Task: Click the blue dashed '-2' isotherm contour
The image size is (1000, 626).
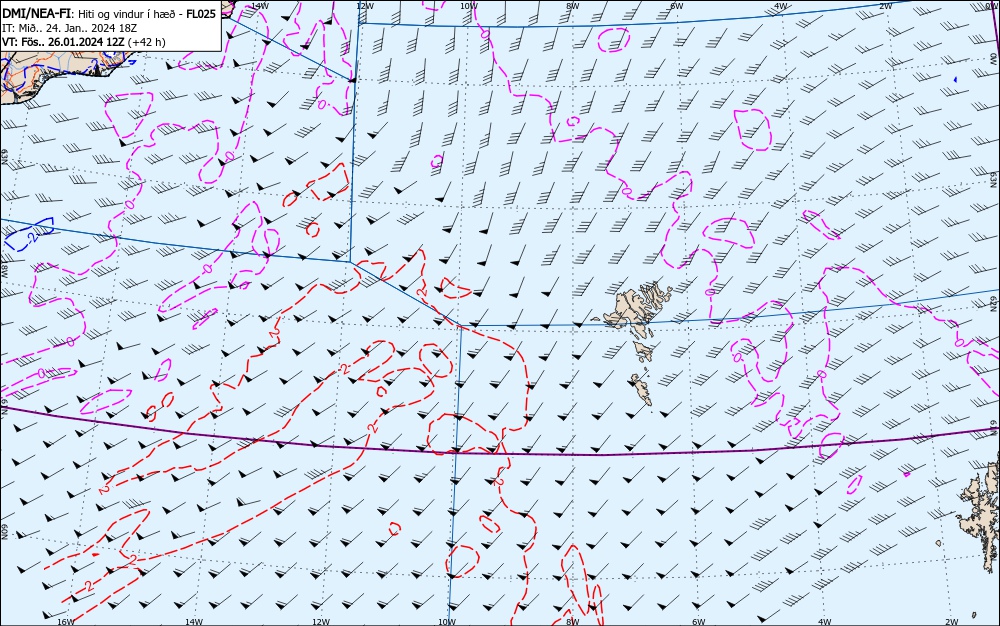Action: [29, 235]
